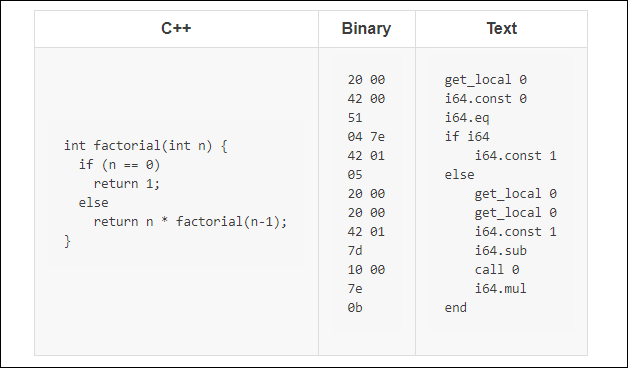This screenshot has width=628, height=368.
Task: Click the binary byte '7d'
Action: [x=355, y=251]
